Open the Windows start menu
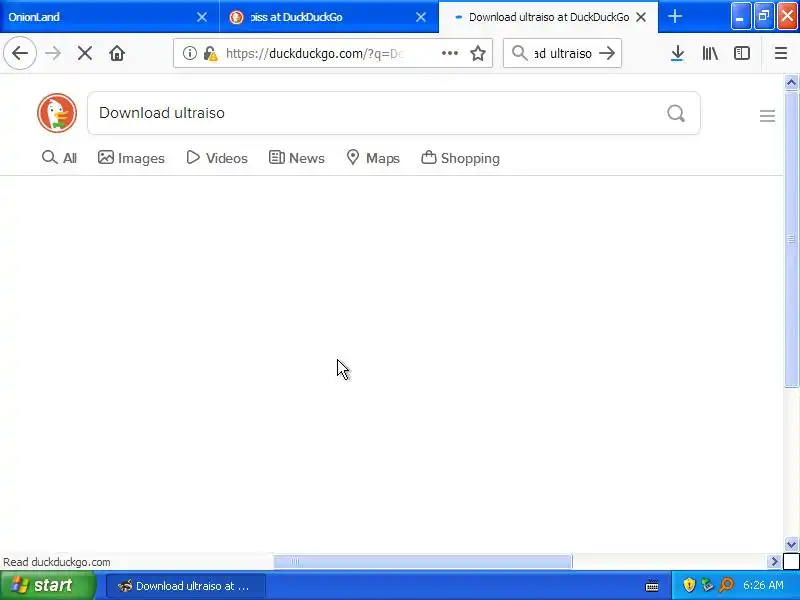 pyautogui.click(x=47, y=585)
